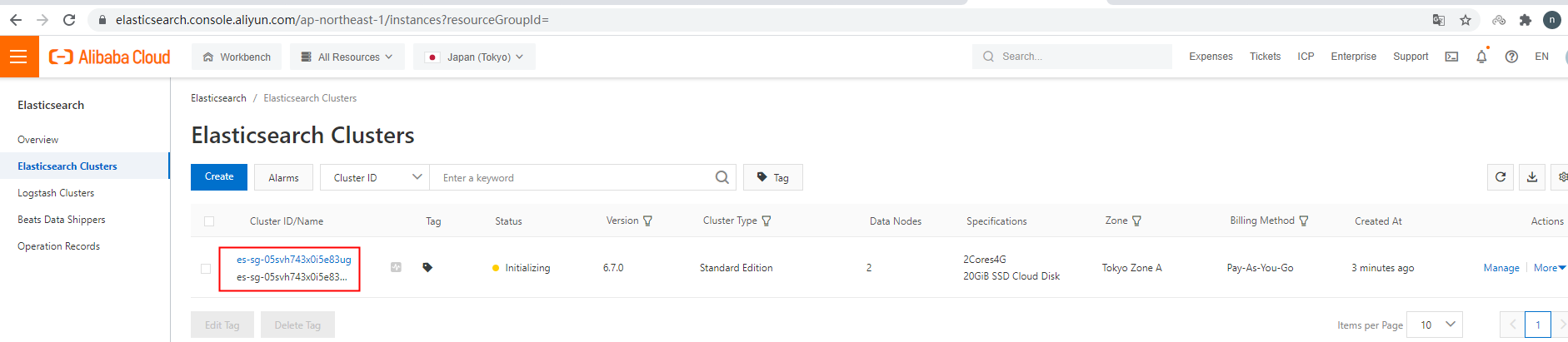1568x342 pixels.
Task: Expand the More actions dropdown
Action: [x=1550, y=267]
